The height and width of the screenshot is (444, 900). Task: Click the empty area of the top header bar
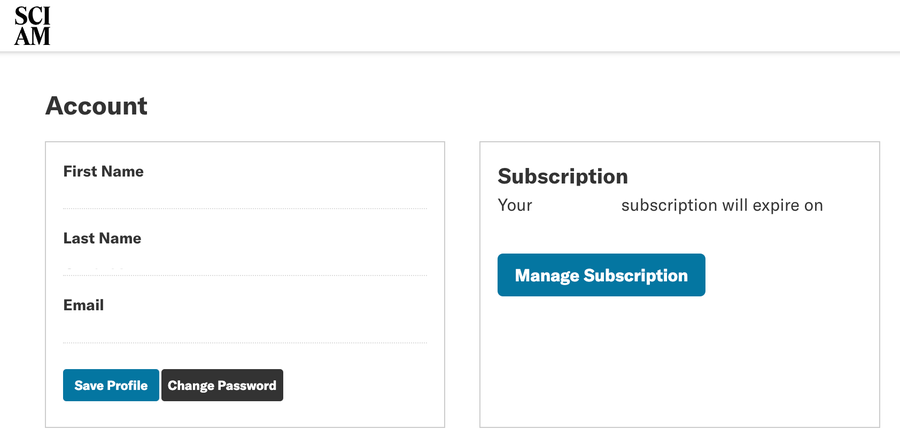[x=450, y=25]
